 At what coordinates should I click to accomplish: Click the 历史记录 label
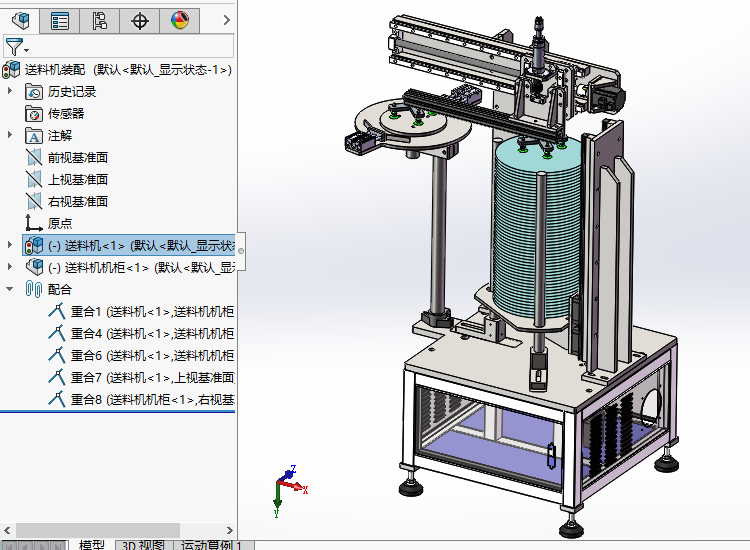72,91
